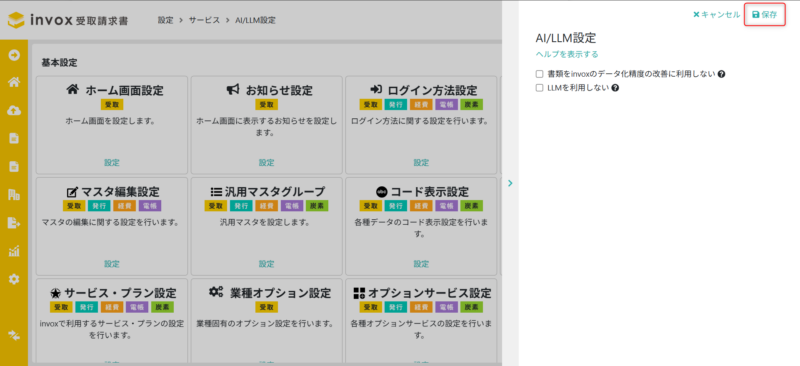Open 設定 link on 汎用マスタグループ card

tap(266, 264)
